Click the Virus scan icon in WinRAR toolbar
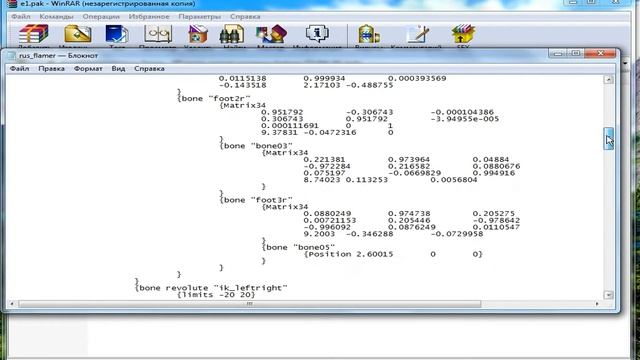 (368, 34)
